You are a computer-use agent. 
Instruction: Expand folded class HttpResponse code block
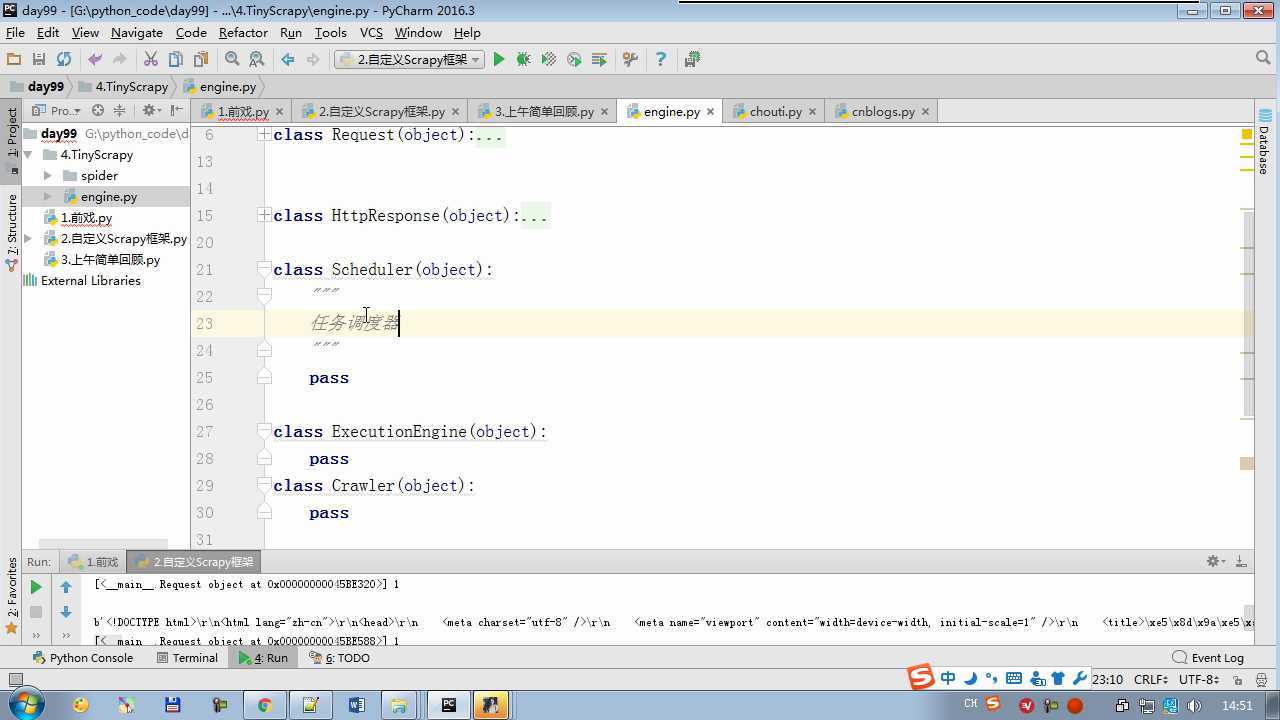click(264, 216)
